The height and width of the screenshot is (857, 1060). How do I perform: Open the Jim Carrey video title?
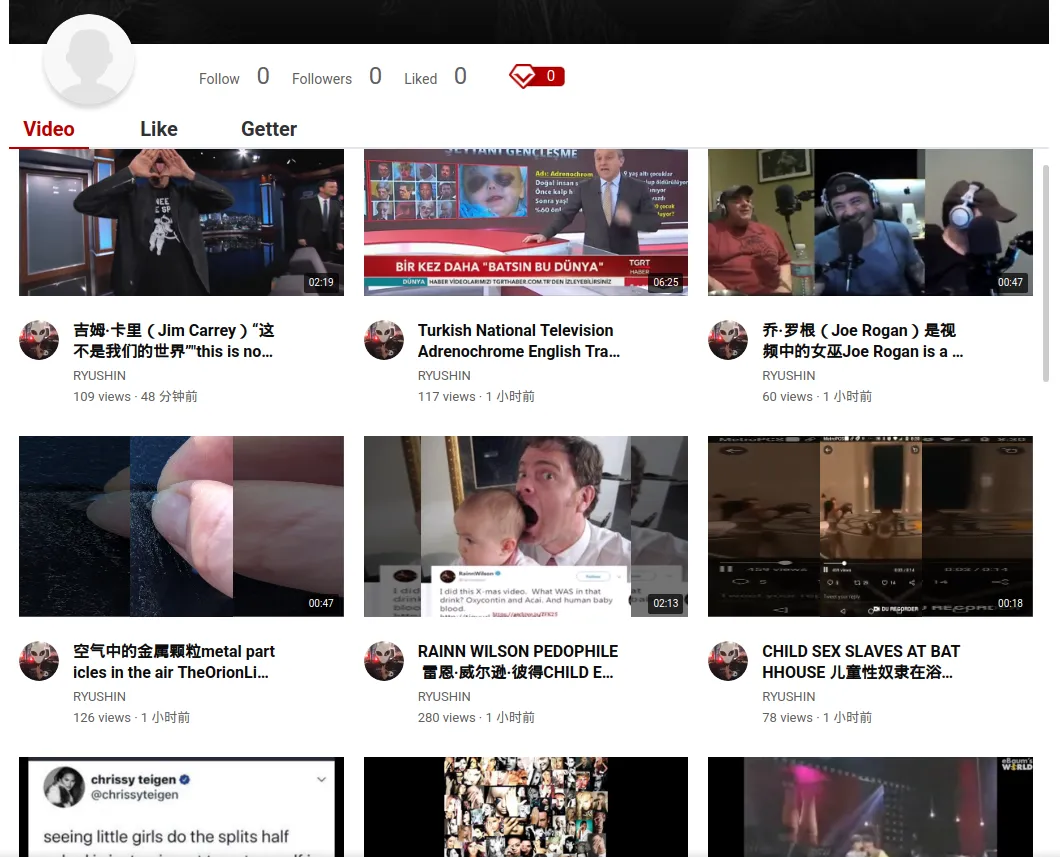[x=174, y=341]
